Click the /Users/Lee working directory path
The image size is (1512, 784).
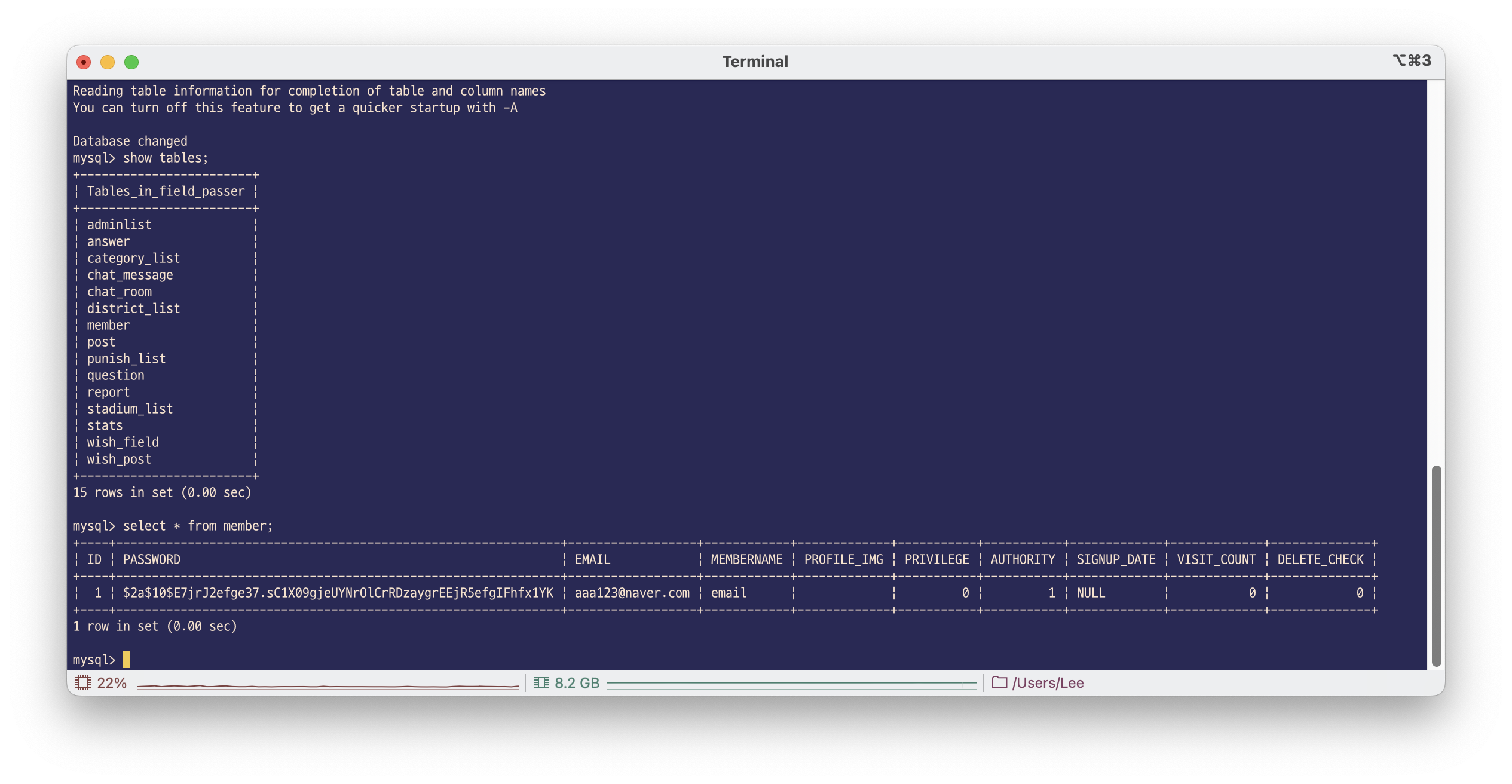tap(1048, 683)
